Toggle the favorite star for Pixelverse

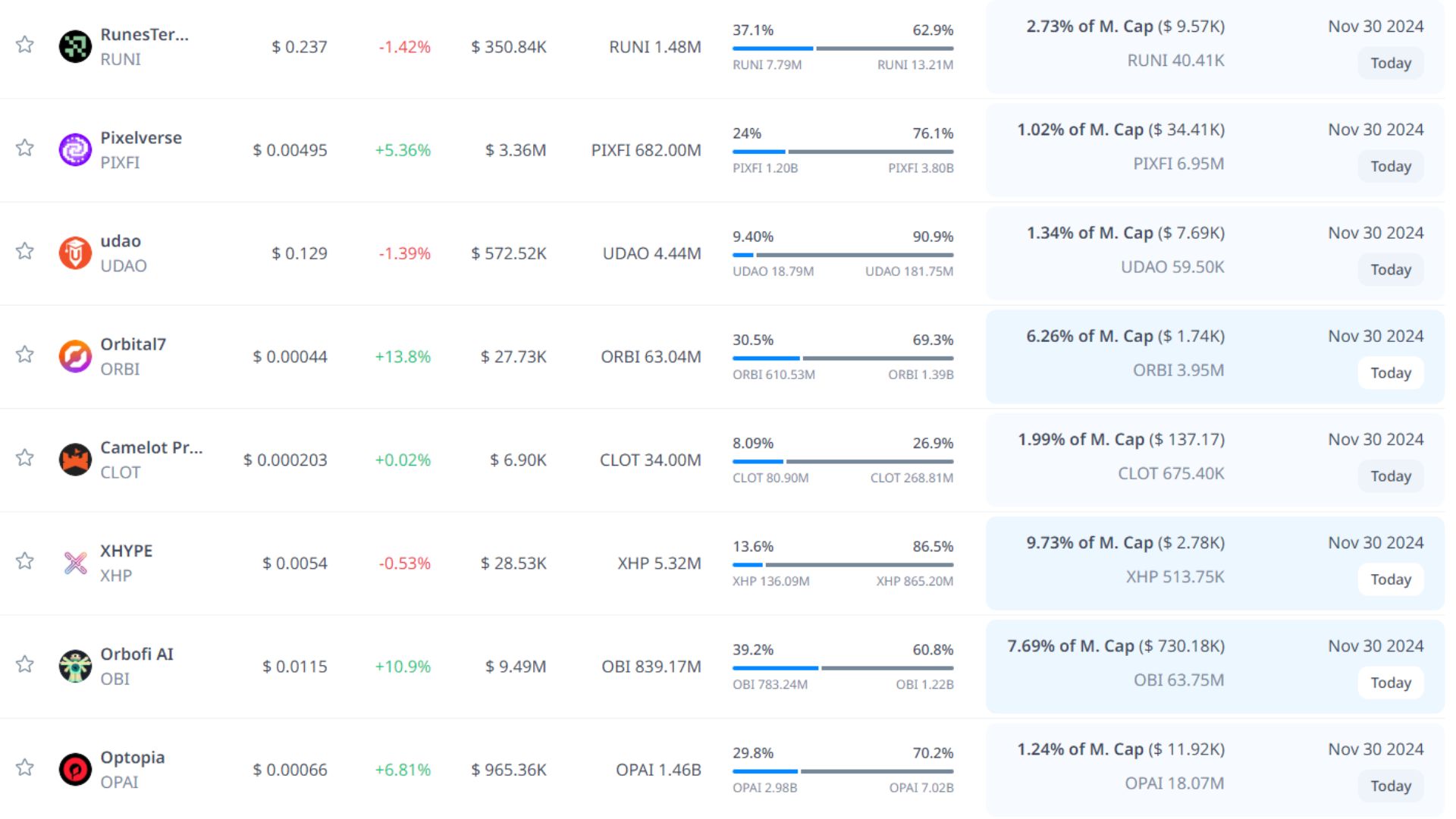click(x=25, y=147)
